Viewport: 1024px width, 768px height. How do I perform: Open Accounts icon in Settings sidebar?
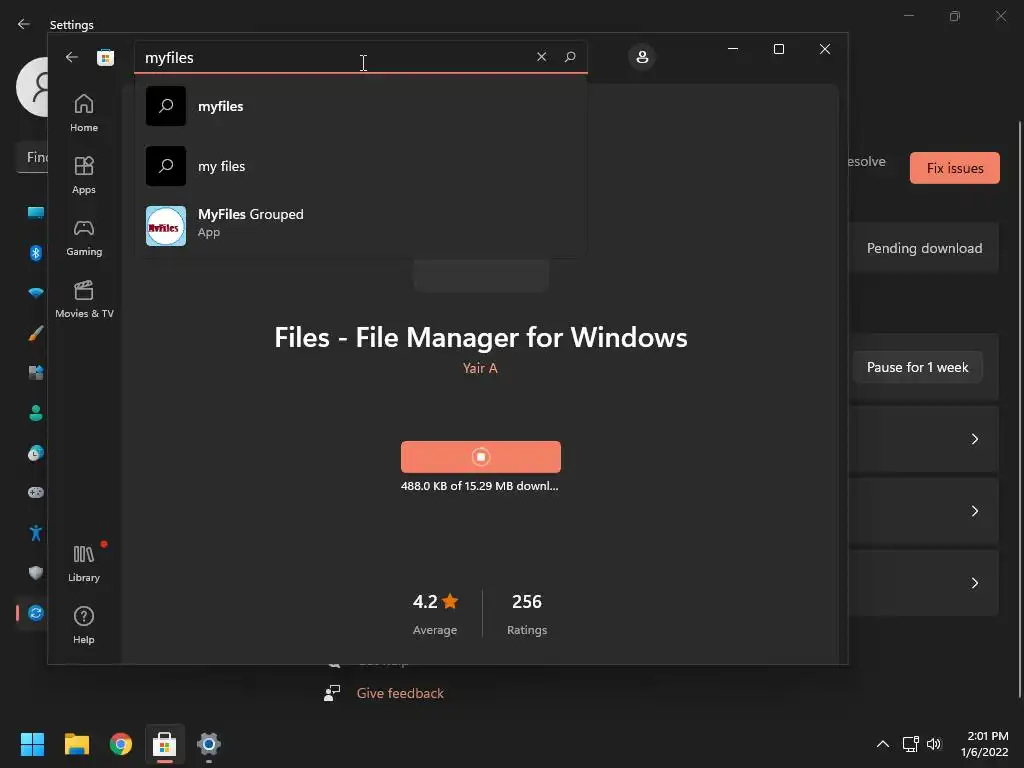point(36,413)
